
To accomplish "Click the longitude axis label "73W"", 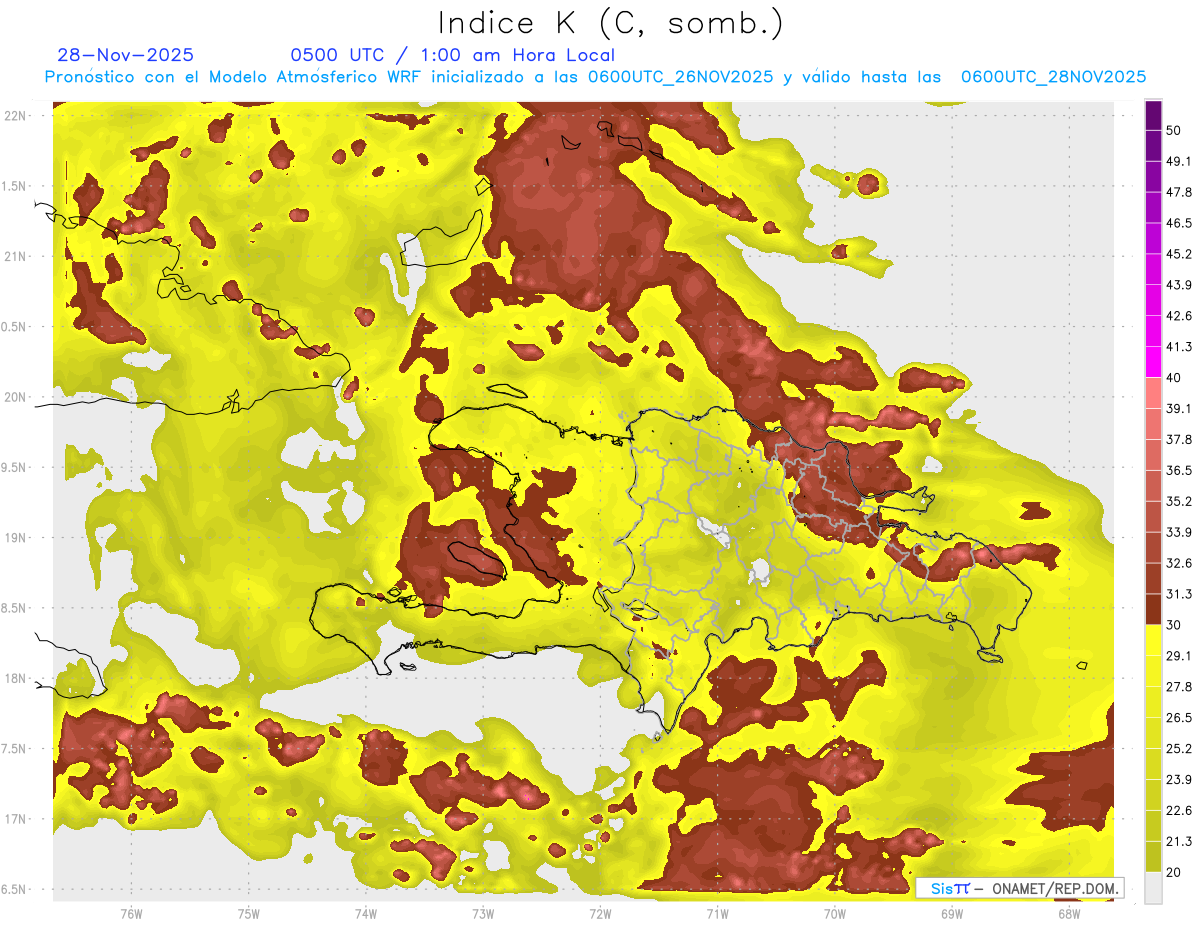I will click(x=483, y=913).
